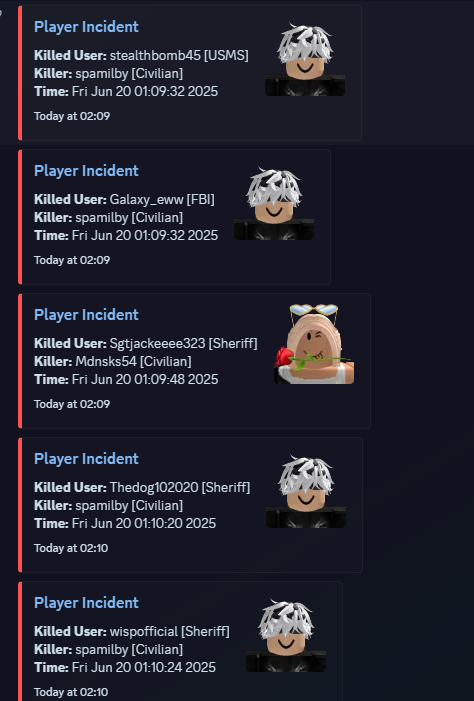
Task: Select the killed user text stealthbomb45 [USMS]
Action: pyautogui.click(x=179, y=55)
